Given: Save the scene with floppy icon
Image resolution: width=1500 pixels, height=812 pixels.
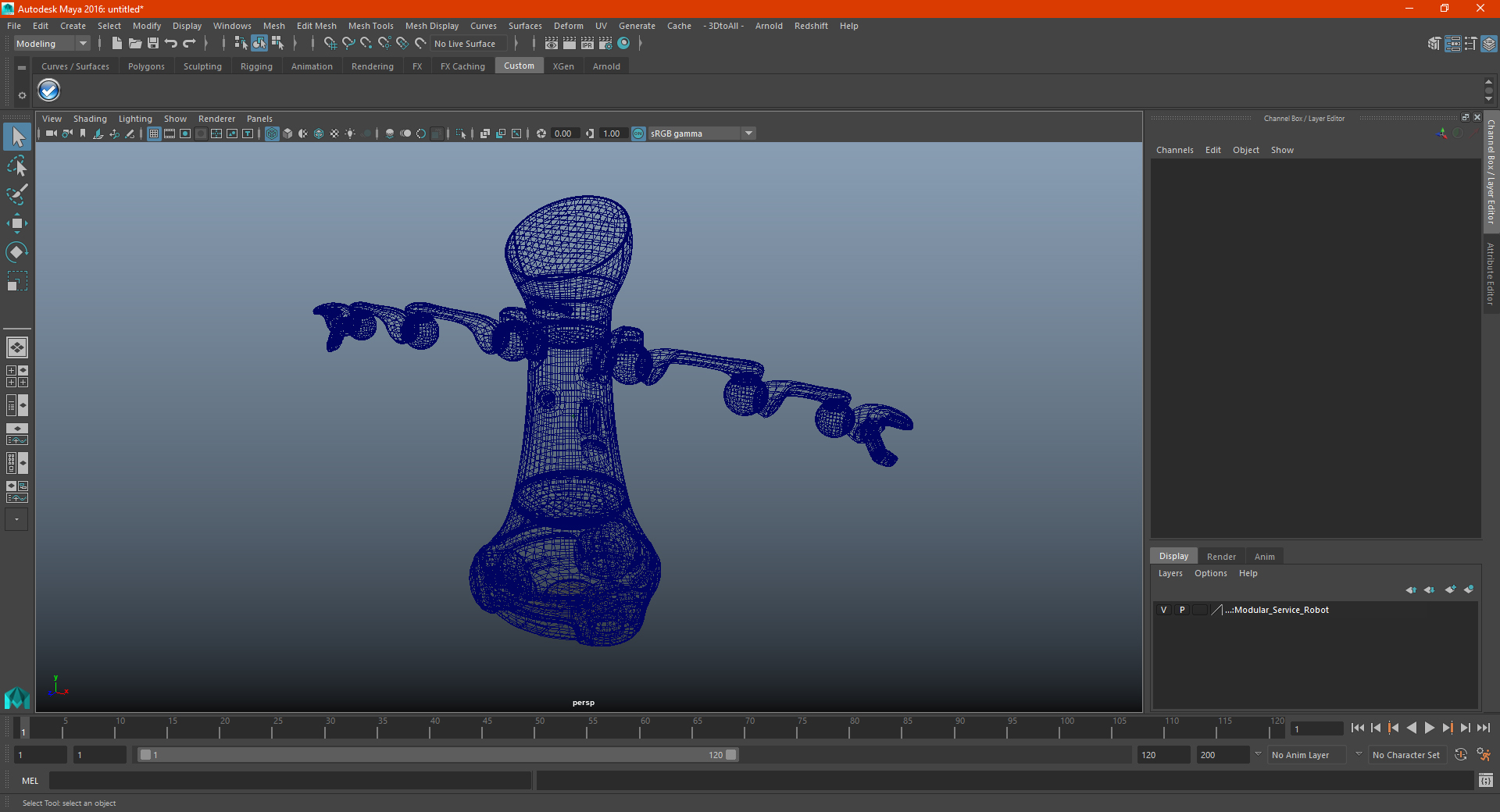Looking at the screenshot, I should tap(153, 44).
